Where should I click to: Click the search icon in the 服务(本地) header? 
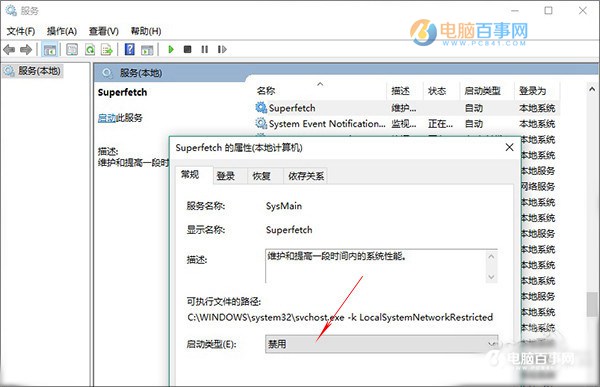click(107, 73)
